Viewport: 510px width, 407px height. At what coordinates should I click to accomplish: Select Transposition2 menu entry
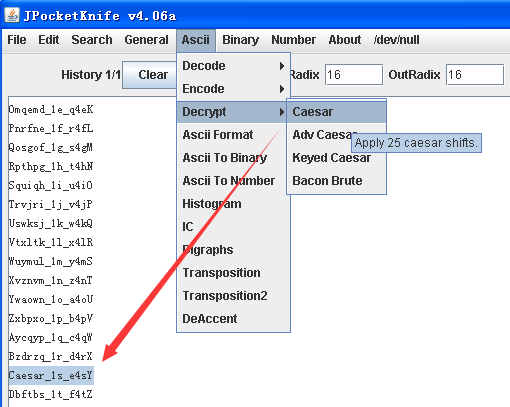coord(233,296)
